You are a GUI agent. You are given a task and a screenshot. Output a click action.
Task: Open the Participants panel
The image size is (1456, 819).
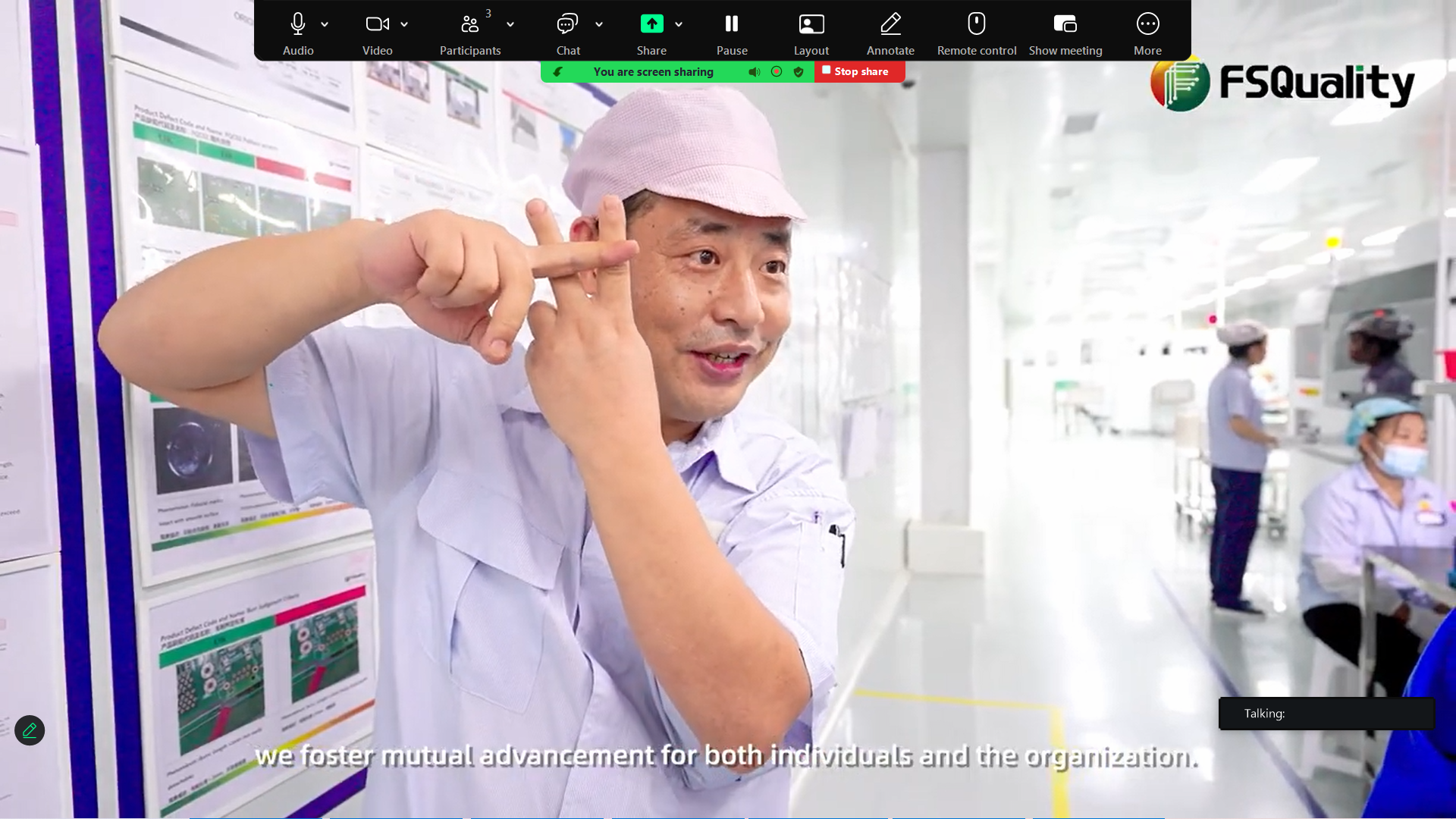coord(470,24)
